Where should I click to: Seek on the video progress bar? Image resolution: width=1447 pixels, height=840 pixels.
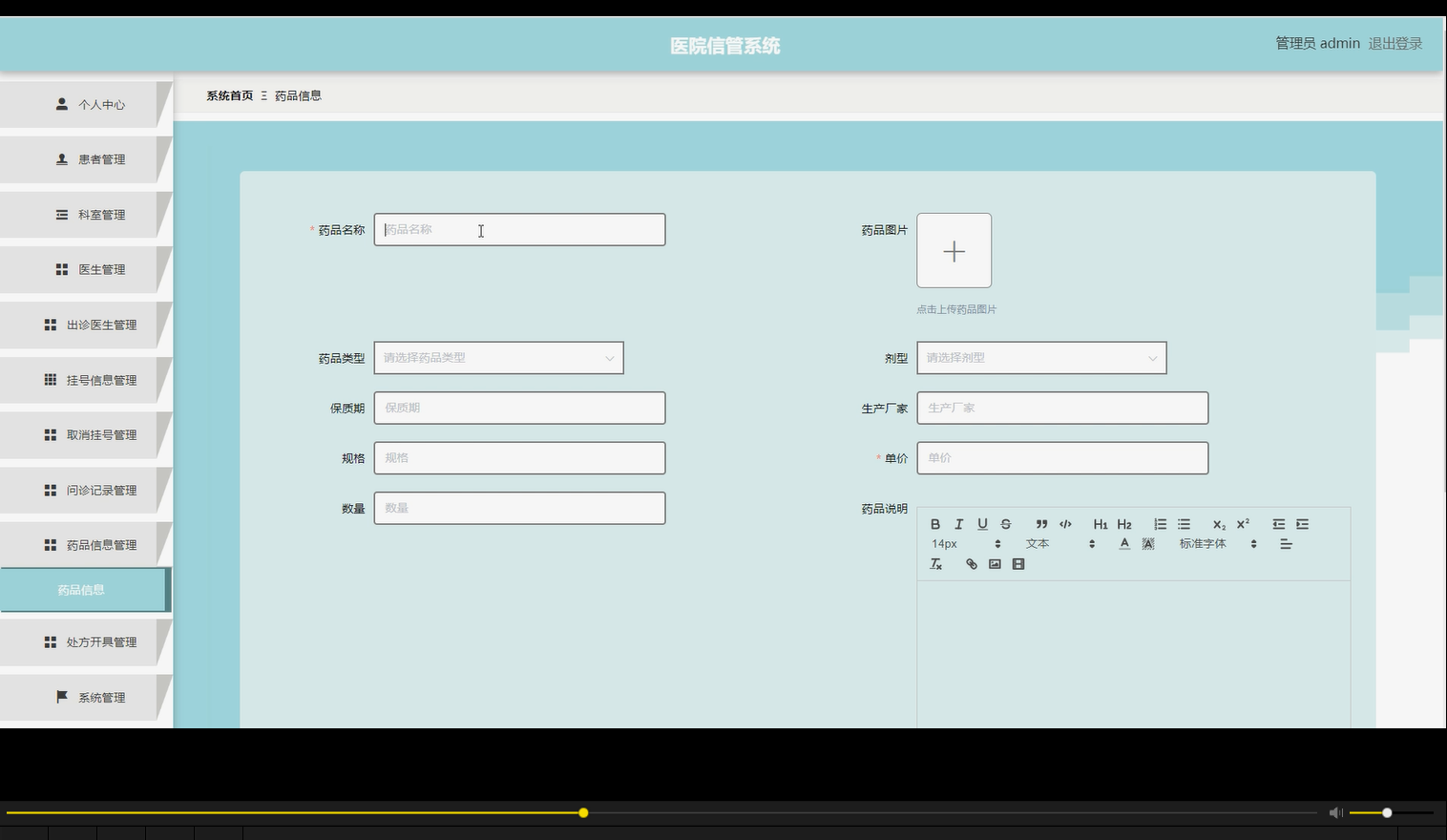click(661, 813)
